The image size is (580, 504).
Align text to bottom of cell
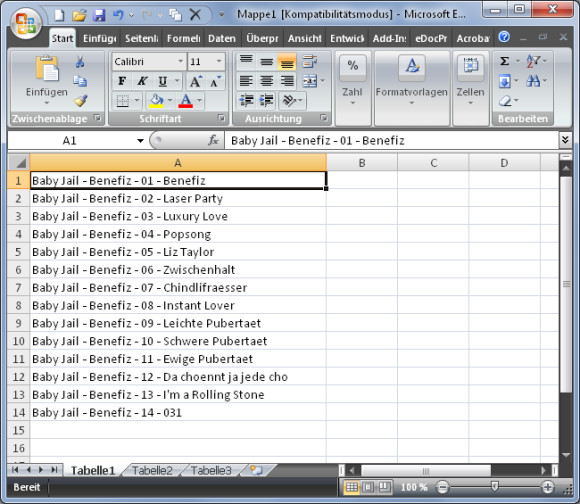tap(287, 61)
